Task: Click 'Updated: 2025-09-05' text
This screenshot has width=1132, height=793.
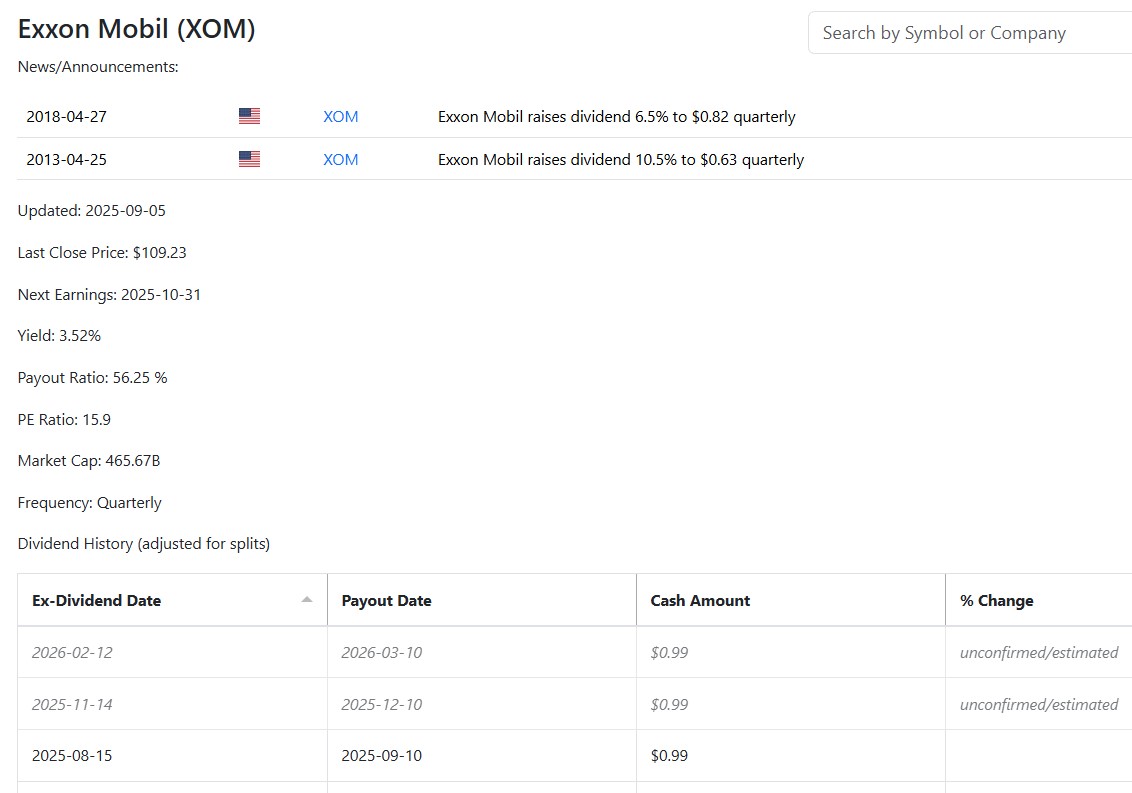Action: pyautogui.click(x=92, y=210)
